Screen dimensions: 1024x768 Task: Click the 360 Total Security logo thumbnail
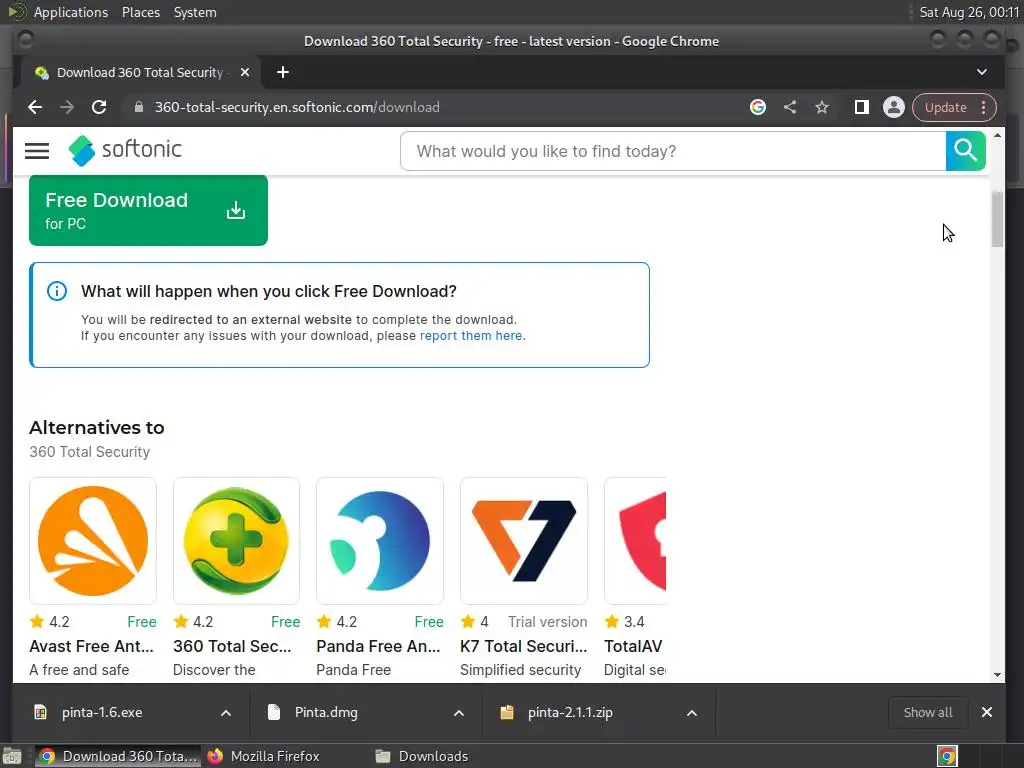click(x=236, y=541)
